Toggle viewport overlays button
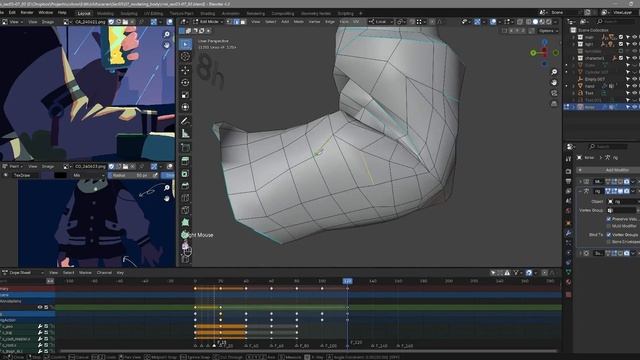 tap(493, 22)
